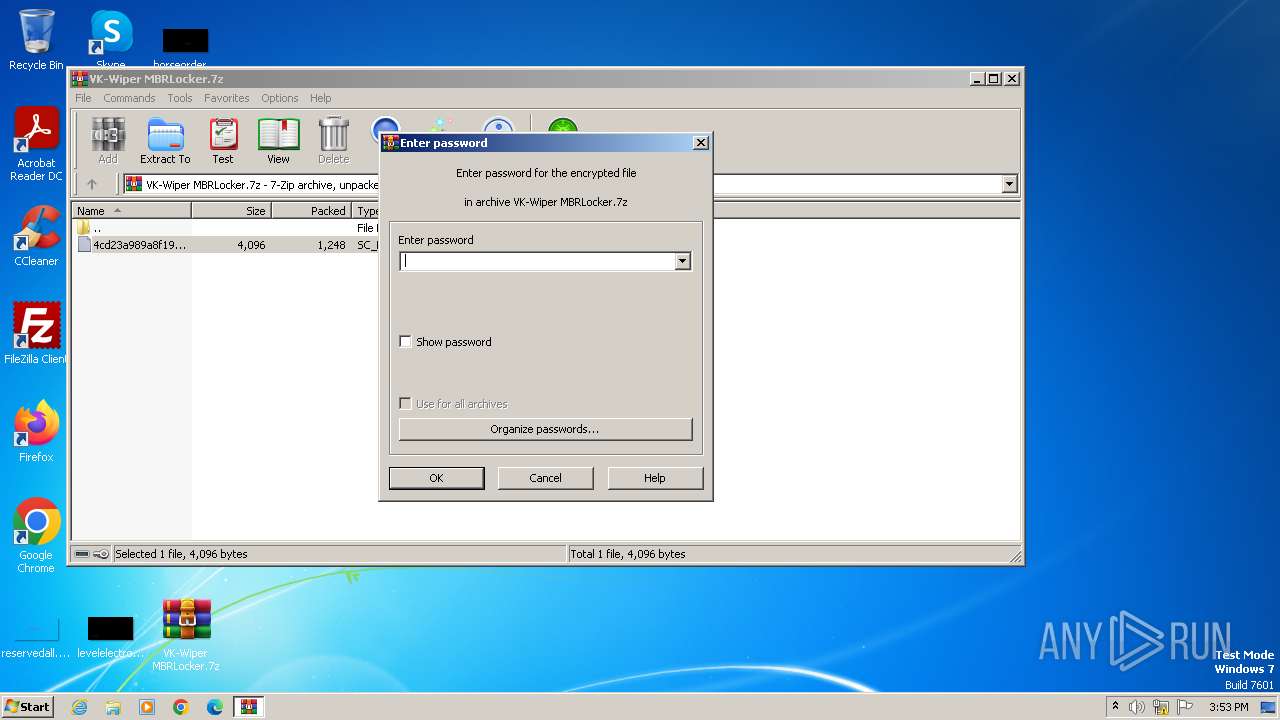Enable the Show password checkbox
This screenshot has height=720, width=1280.
click(405, 342)
